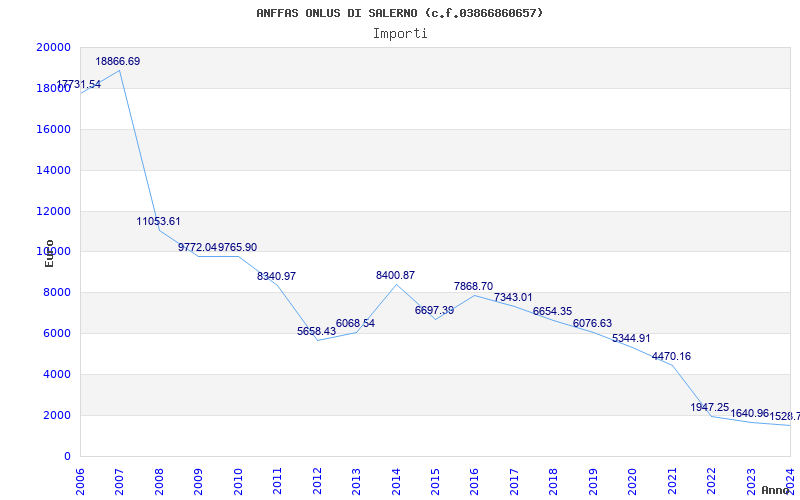Viewport: 800px width, 500px height.
Task: Select data label 7868.70
Action: coord(473,286)
